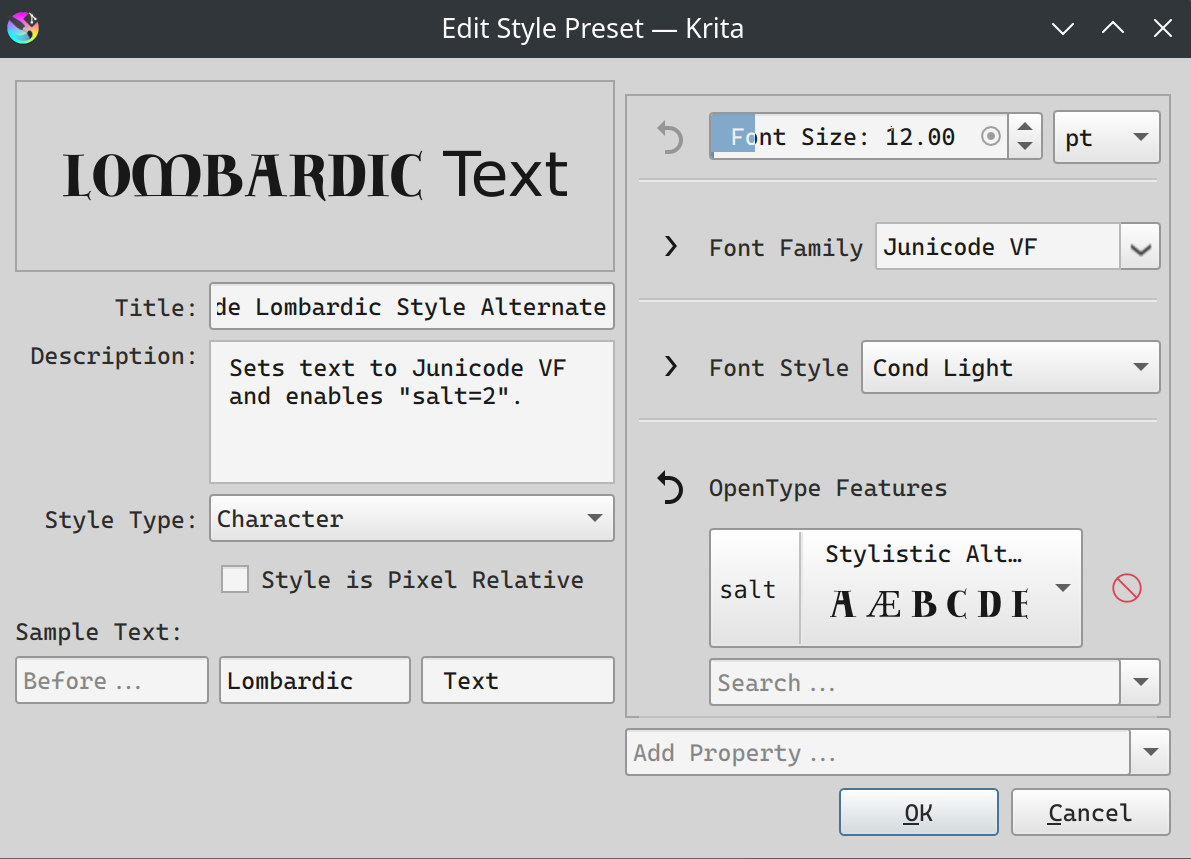The image size is (1191, 859).
Task: Enable Style is Pixel Relative checkbox
Action: 235,580
